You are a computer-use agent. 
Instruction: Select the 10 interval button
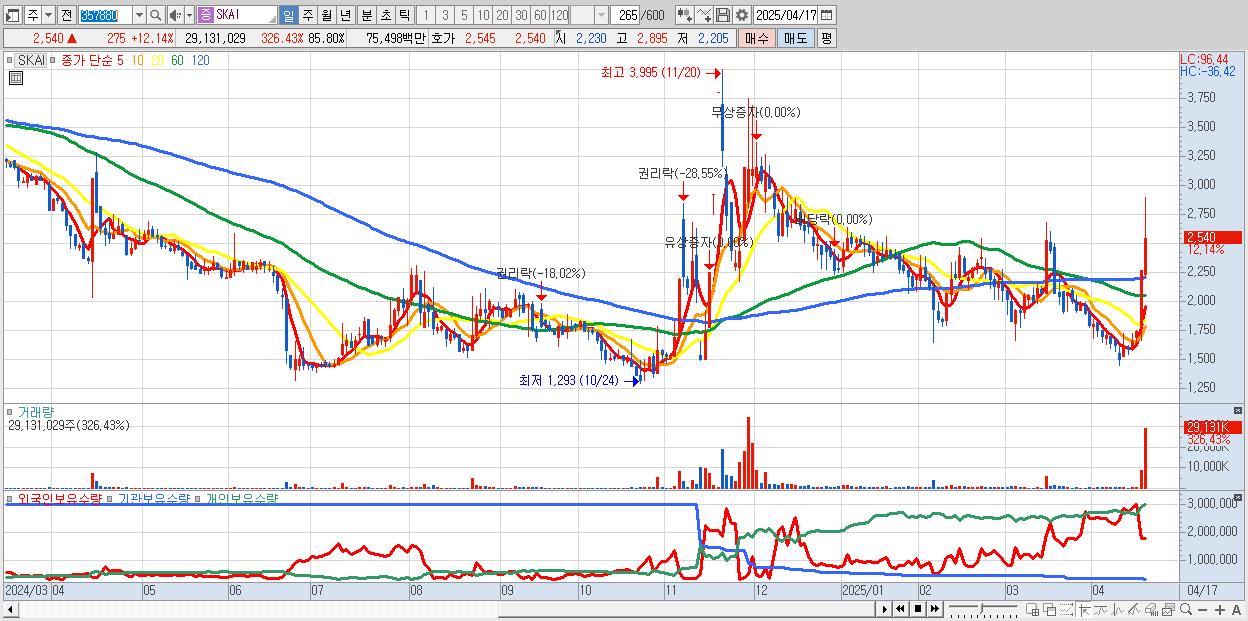click(483, 15)
